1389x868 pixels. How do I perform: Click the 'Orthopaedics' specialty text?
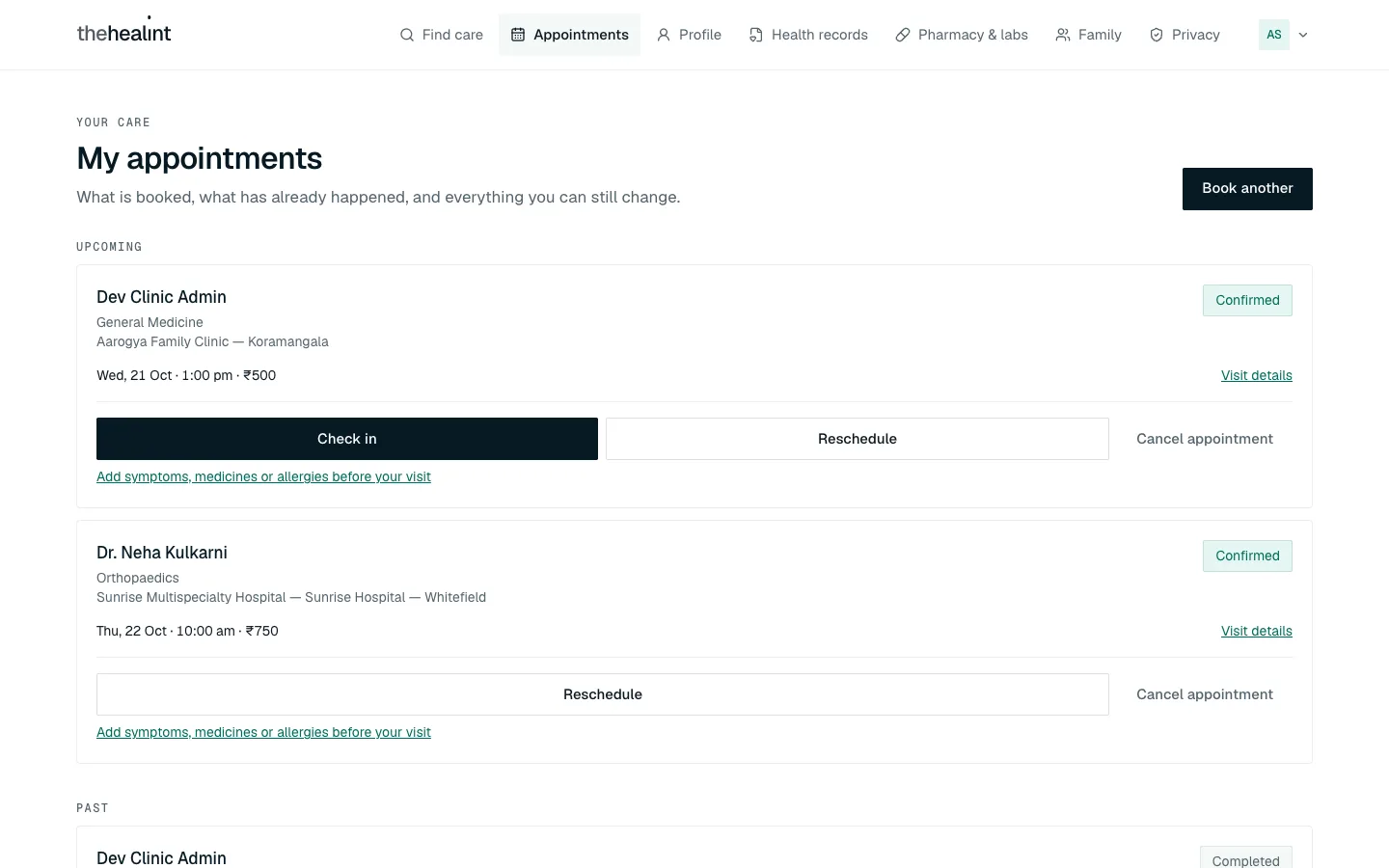point(138,579)
